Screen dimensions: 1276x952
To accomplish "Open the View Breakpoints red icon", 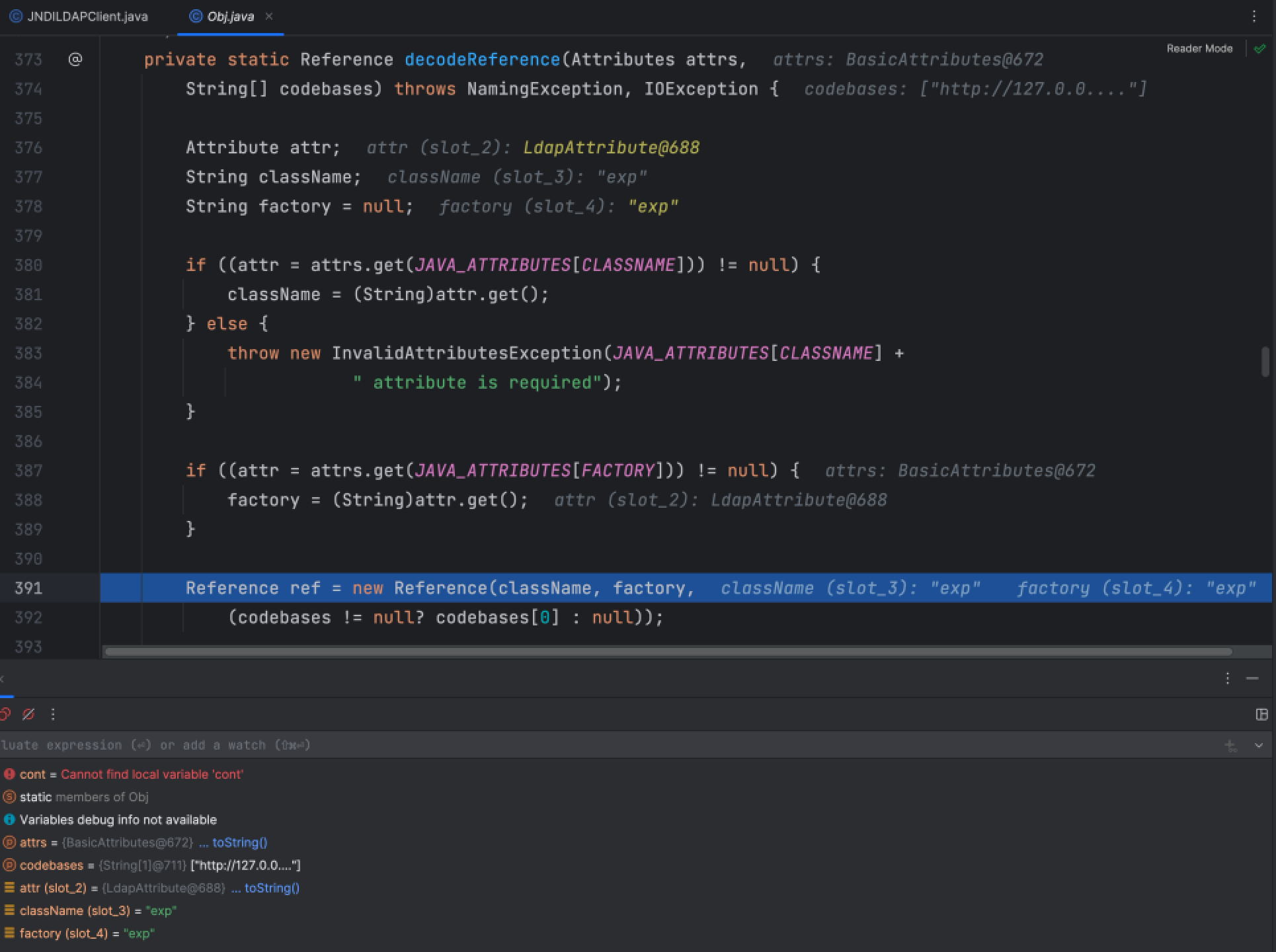I will point(5,714).
